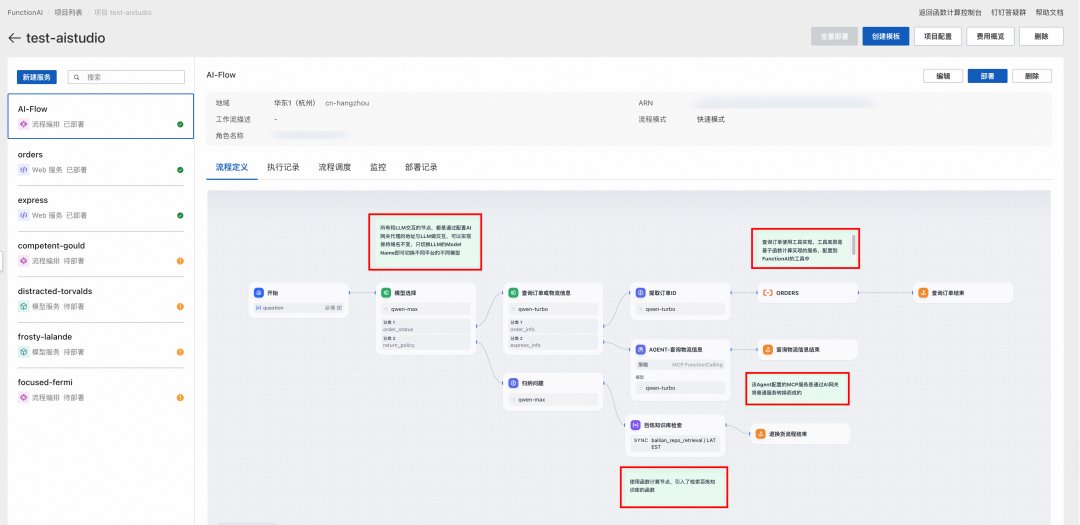Switch to the 执行记录 tab
The height and width of the screenshot is (525, 1080).
283,167
